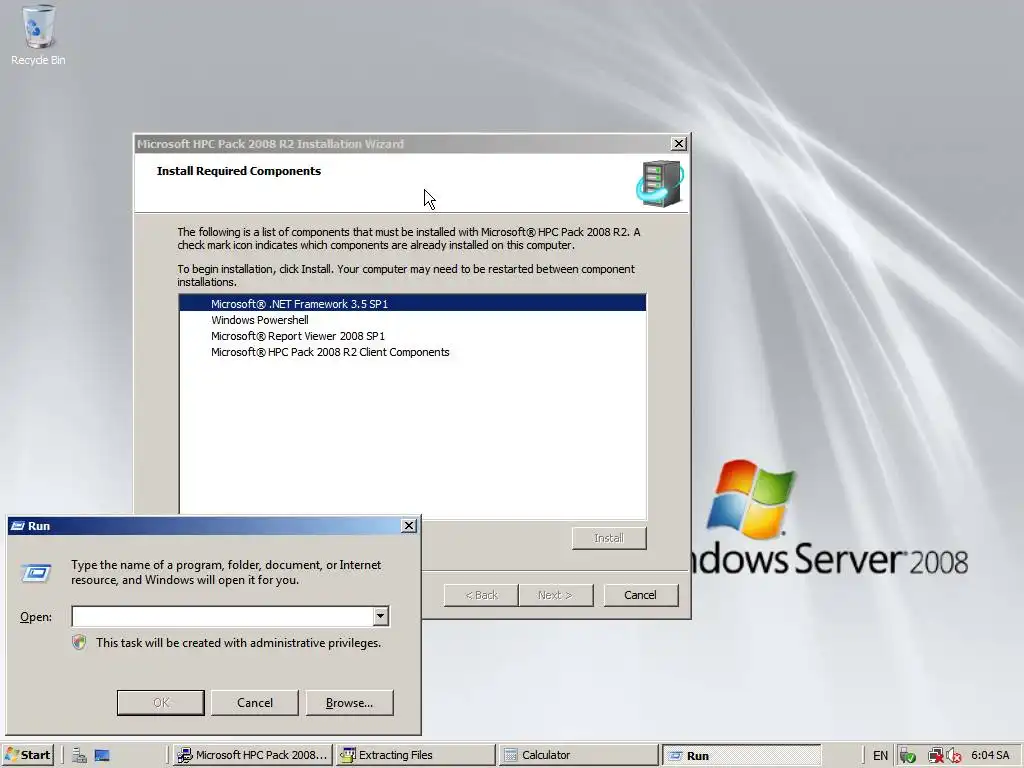Switch to Calculator taskbar item
Screen dimensions: 1024x768
point(579,755)
